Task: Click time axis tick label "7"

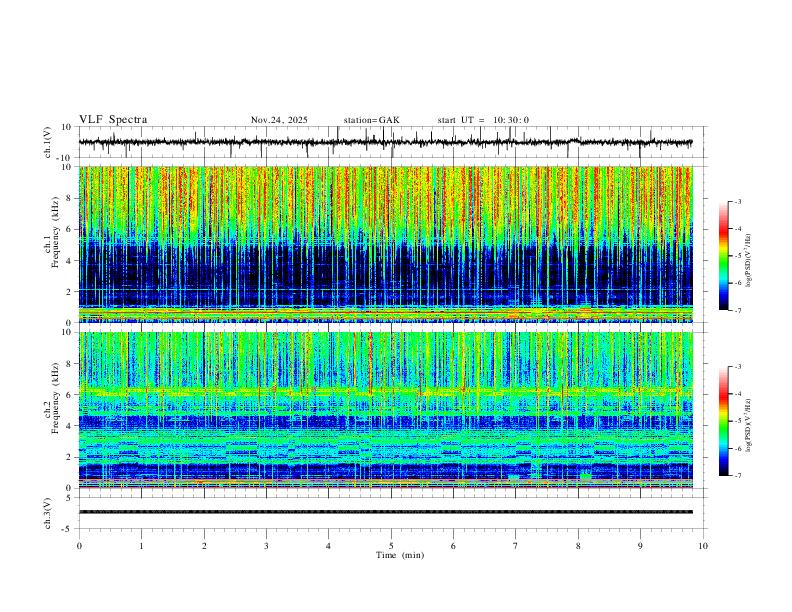Action: [x=516, y=546]
